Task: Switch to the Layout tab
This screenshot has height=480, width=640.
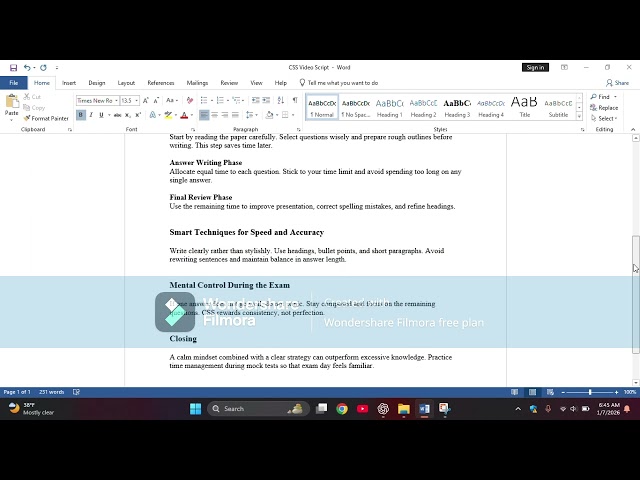Action: (x=126, y=83)
